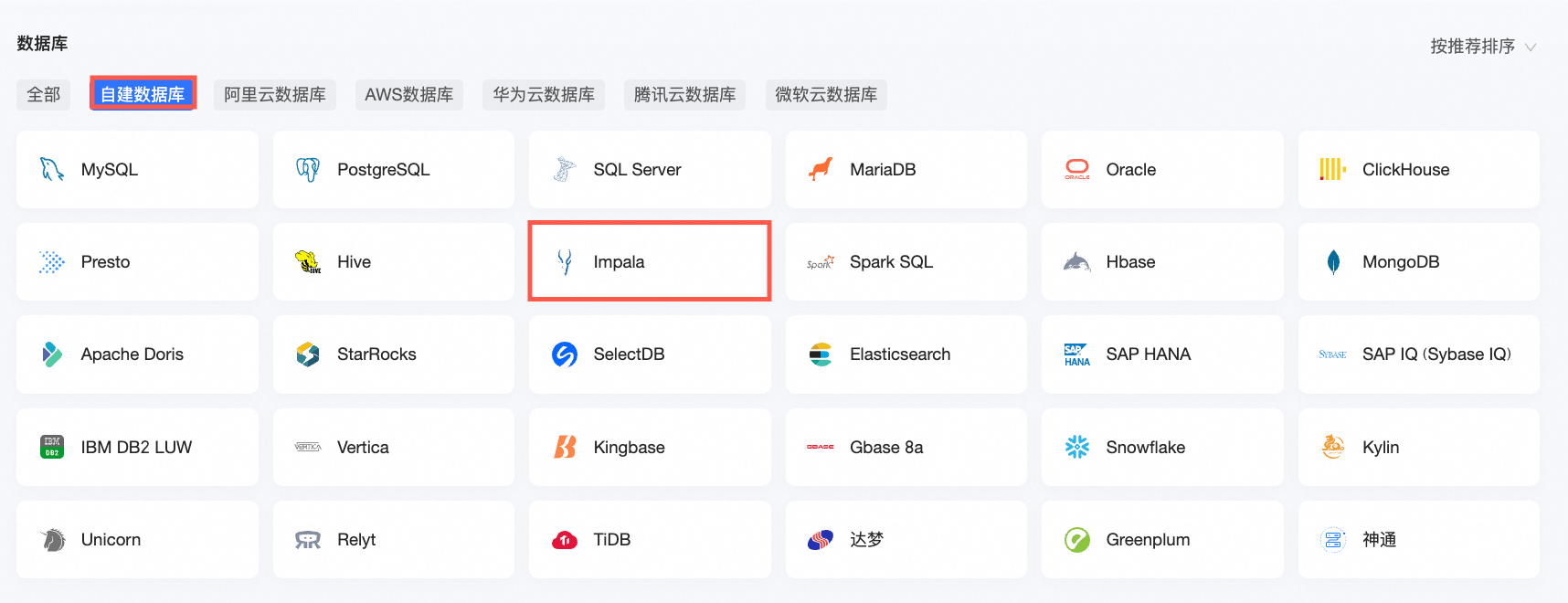
Task: Click the Gbase red logo icon
Action: pyautogui.click(x=821, y=447)
